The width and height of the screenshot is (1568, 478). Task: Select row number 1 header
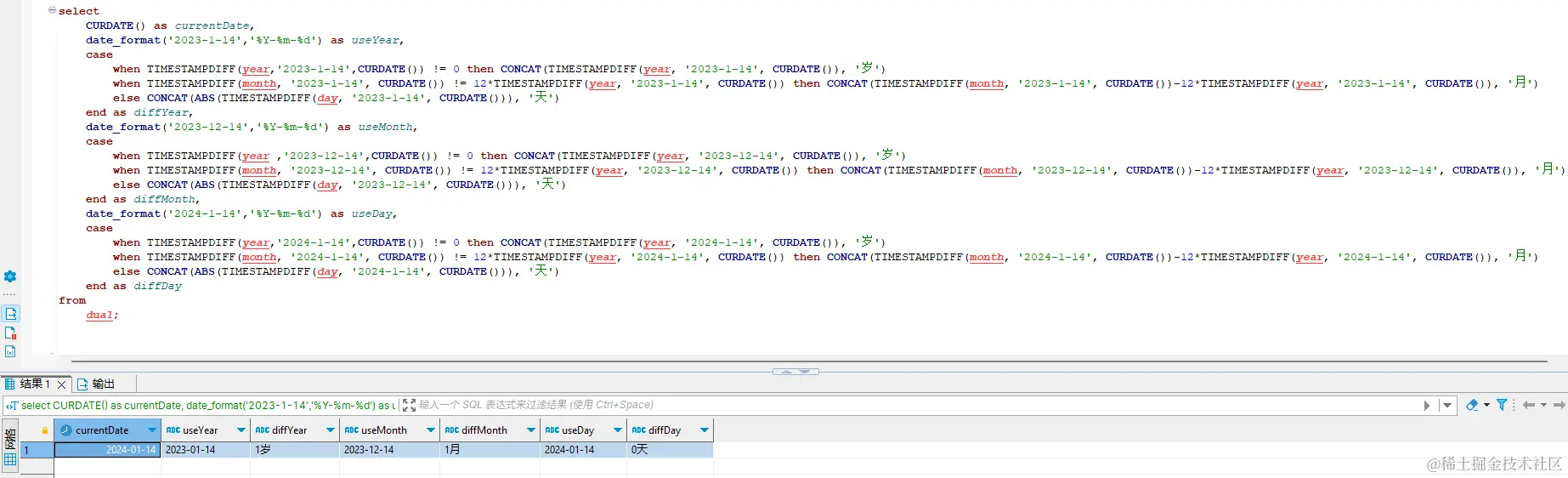click(37, 450)
